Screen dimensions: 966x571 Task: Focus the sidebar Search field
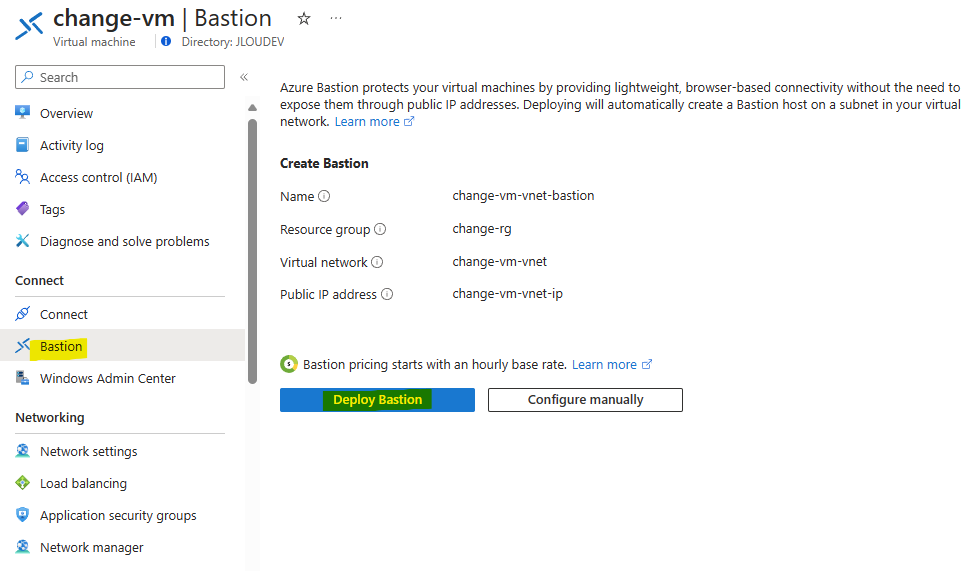120,77
